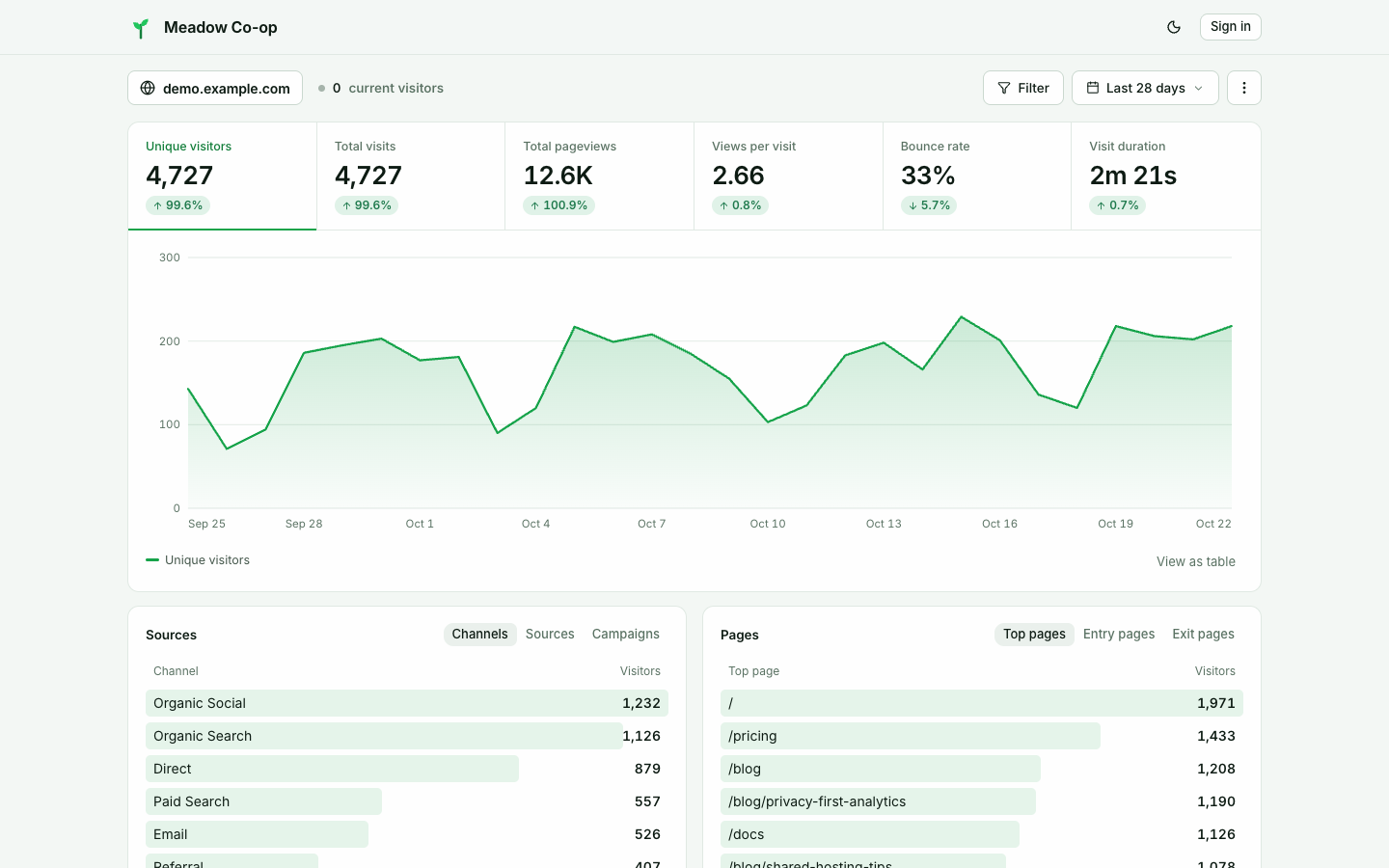This screenshot has height=868, width=1389.
Task: Switch to the Exit pages tab
Action: 1203,634
